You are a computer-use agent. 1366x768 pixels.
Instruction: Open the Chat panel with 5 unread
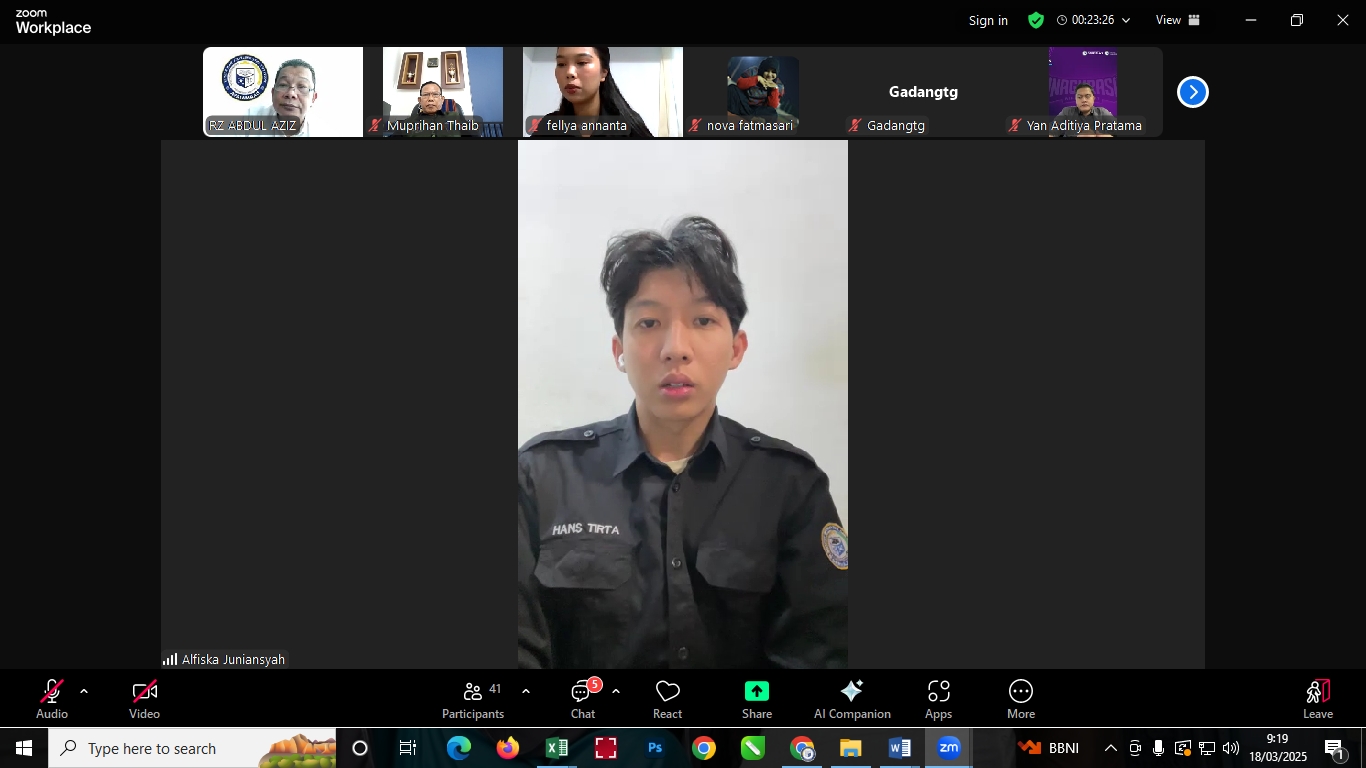pos(583,699)
